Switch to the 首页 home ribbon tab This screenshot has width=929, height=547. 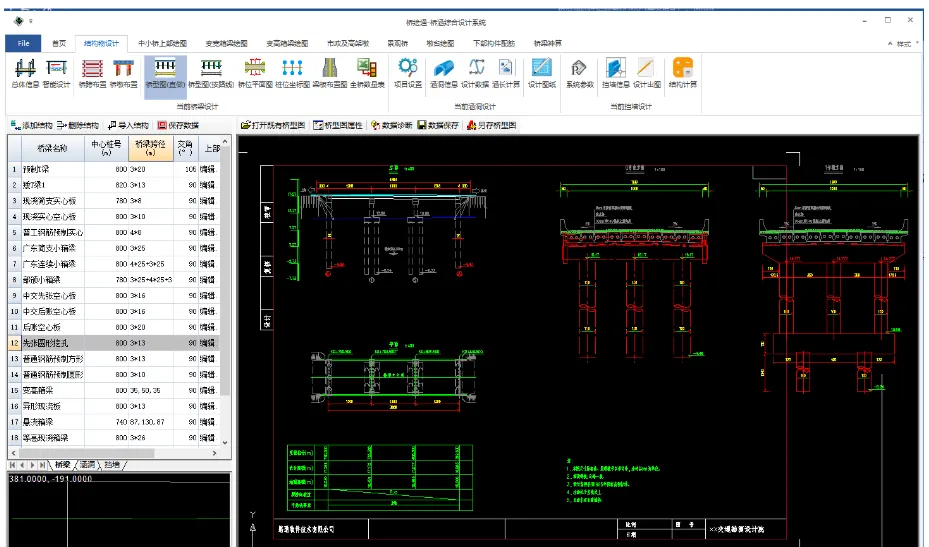tap(59, 43)
